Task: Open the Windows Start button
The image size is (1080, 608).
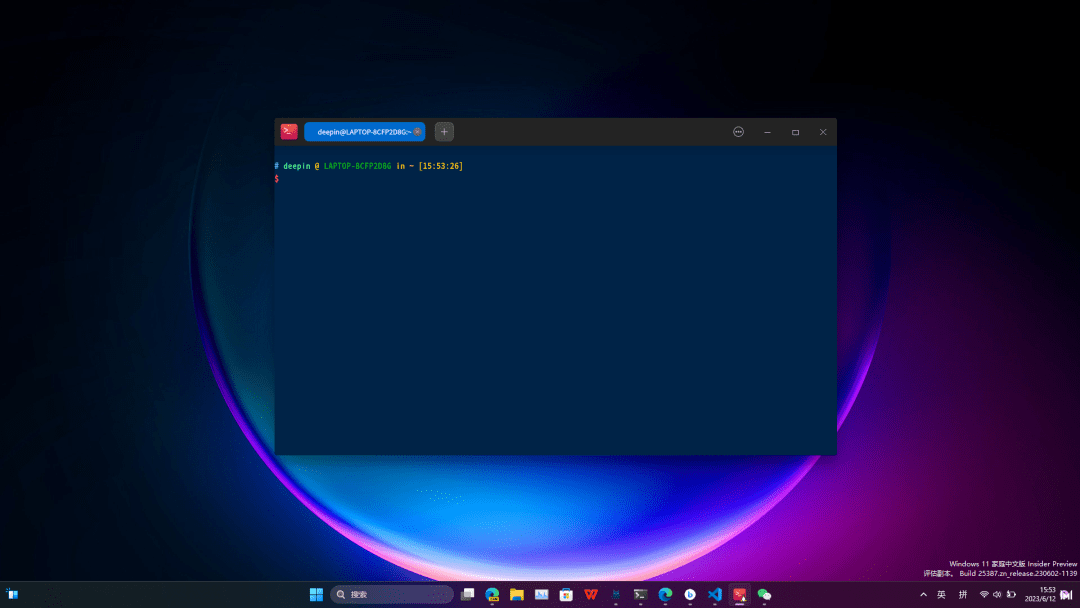Action: point(316,594)
